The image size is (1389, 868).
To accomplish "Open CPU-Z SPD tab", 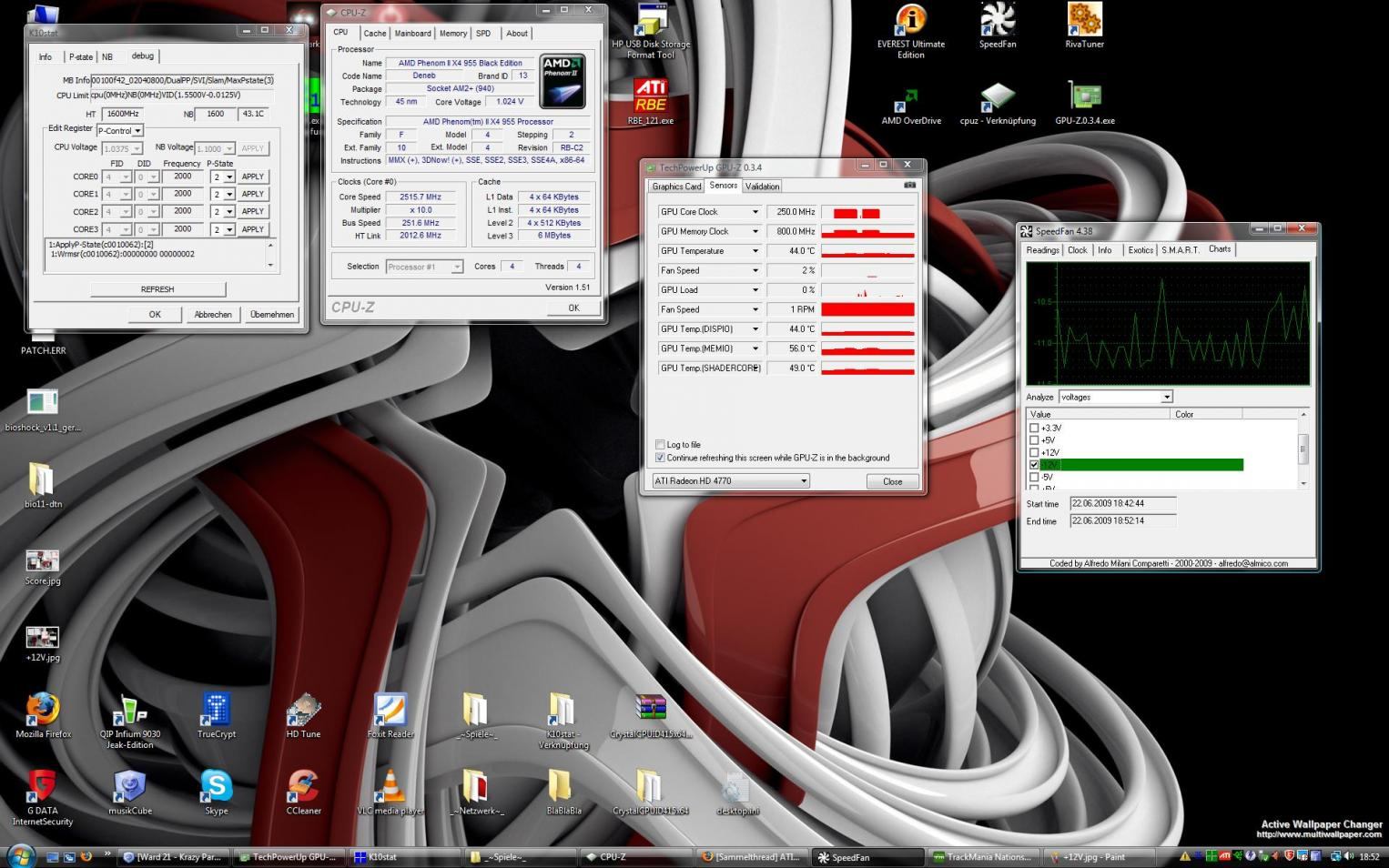I will tap(483, 34).
